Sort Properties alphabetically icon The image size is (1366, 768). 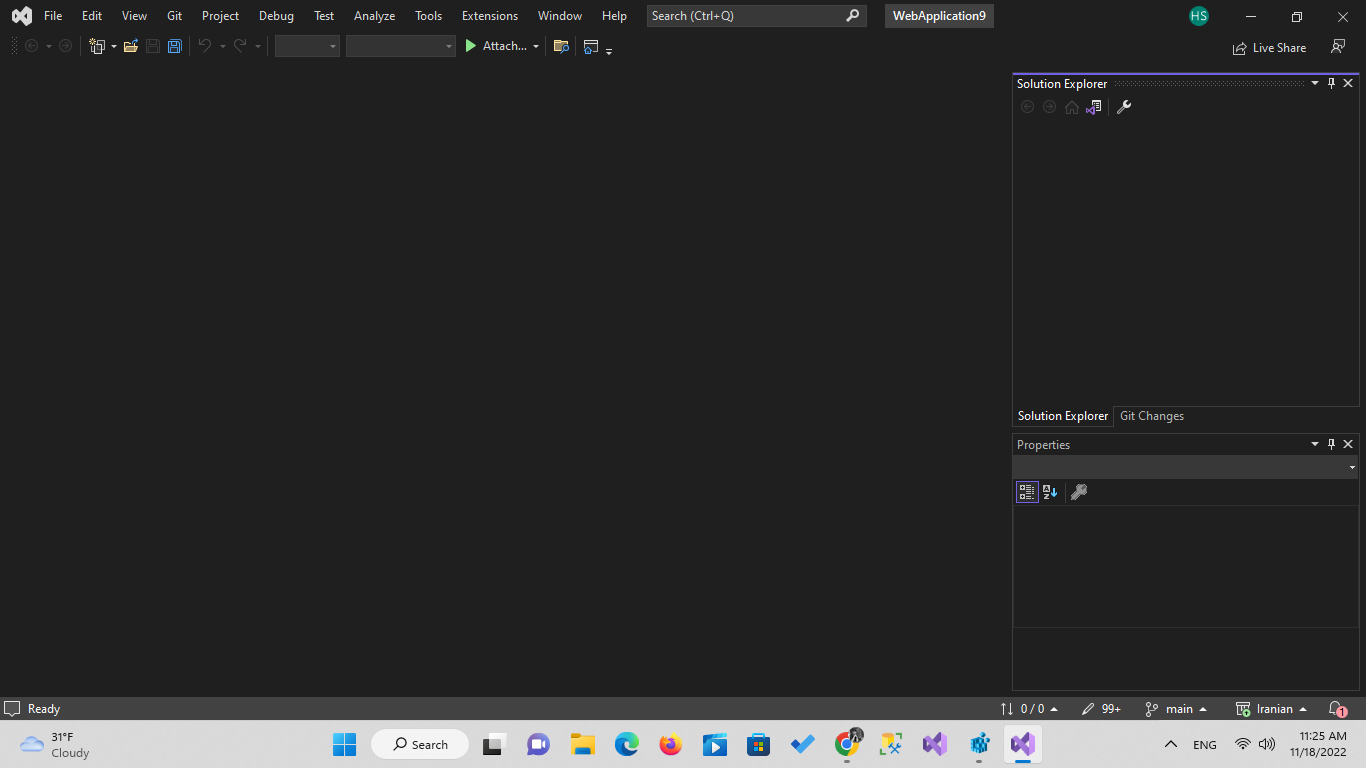(x=1050, y=492)
